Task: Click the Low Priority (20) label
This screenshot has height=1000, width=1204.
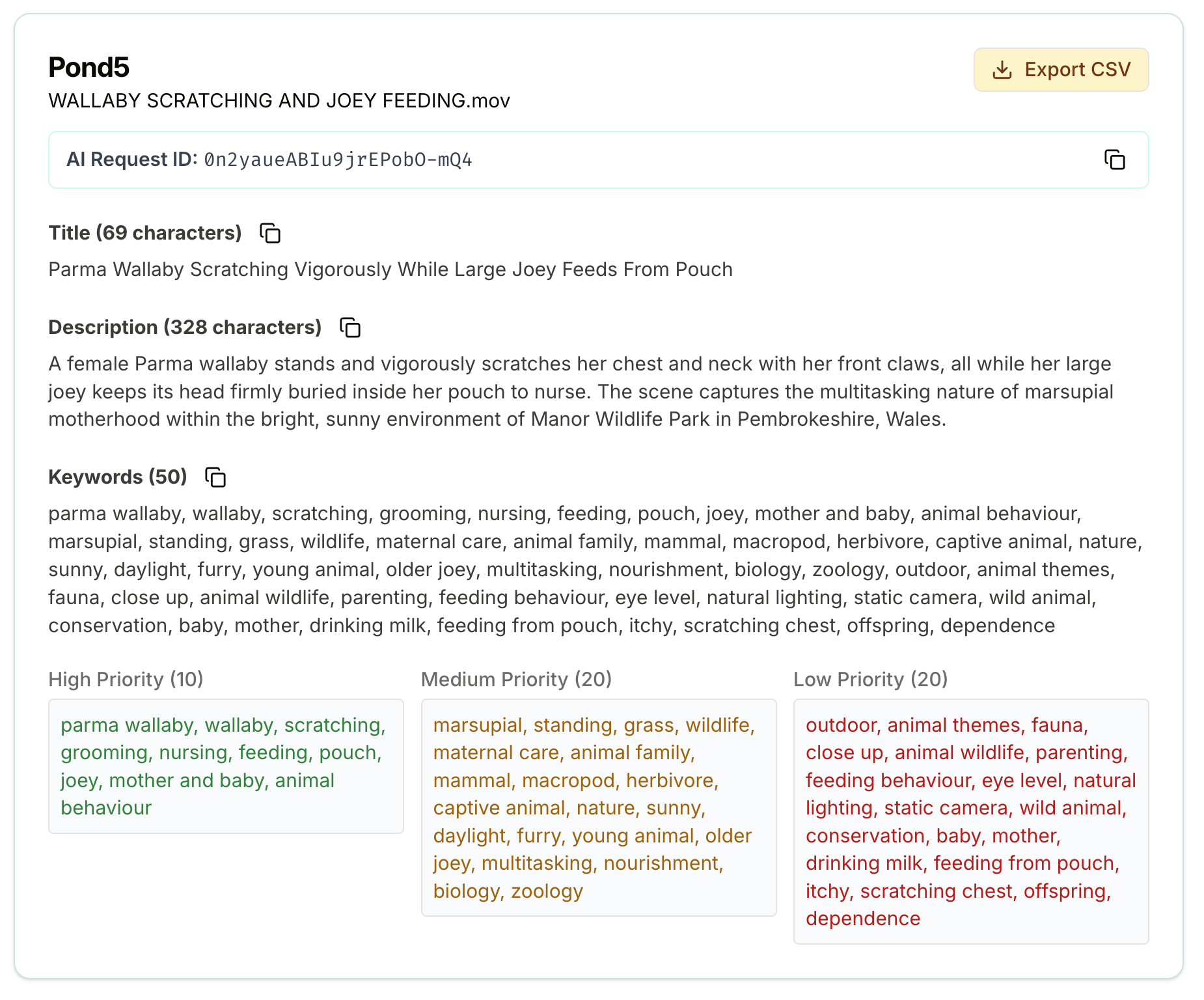Action: click(871, 680)
